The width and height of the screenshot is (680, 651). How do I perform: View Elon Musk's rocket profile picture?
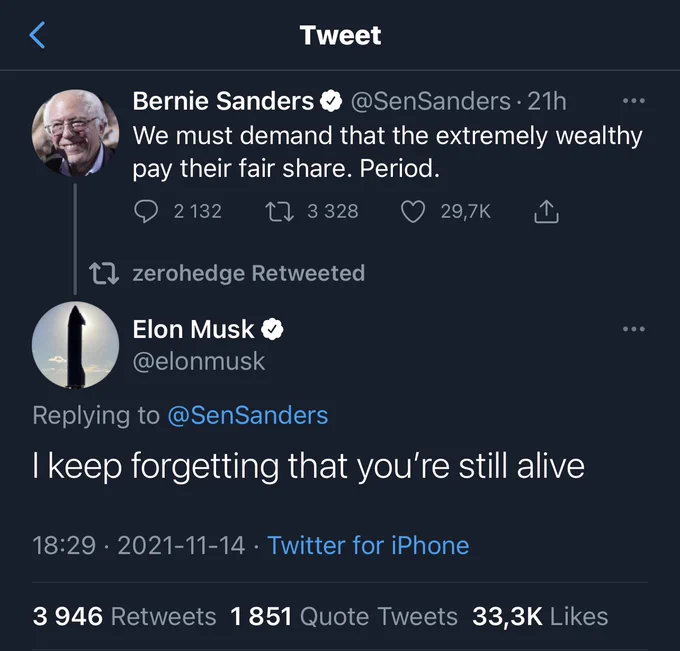75,345
